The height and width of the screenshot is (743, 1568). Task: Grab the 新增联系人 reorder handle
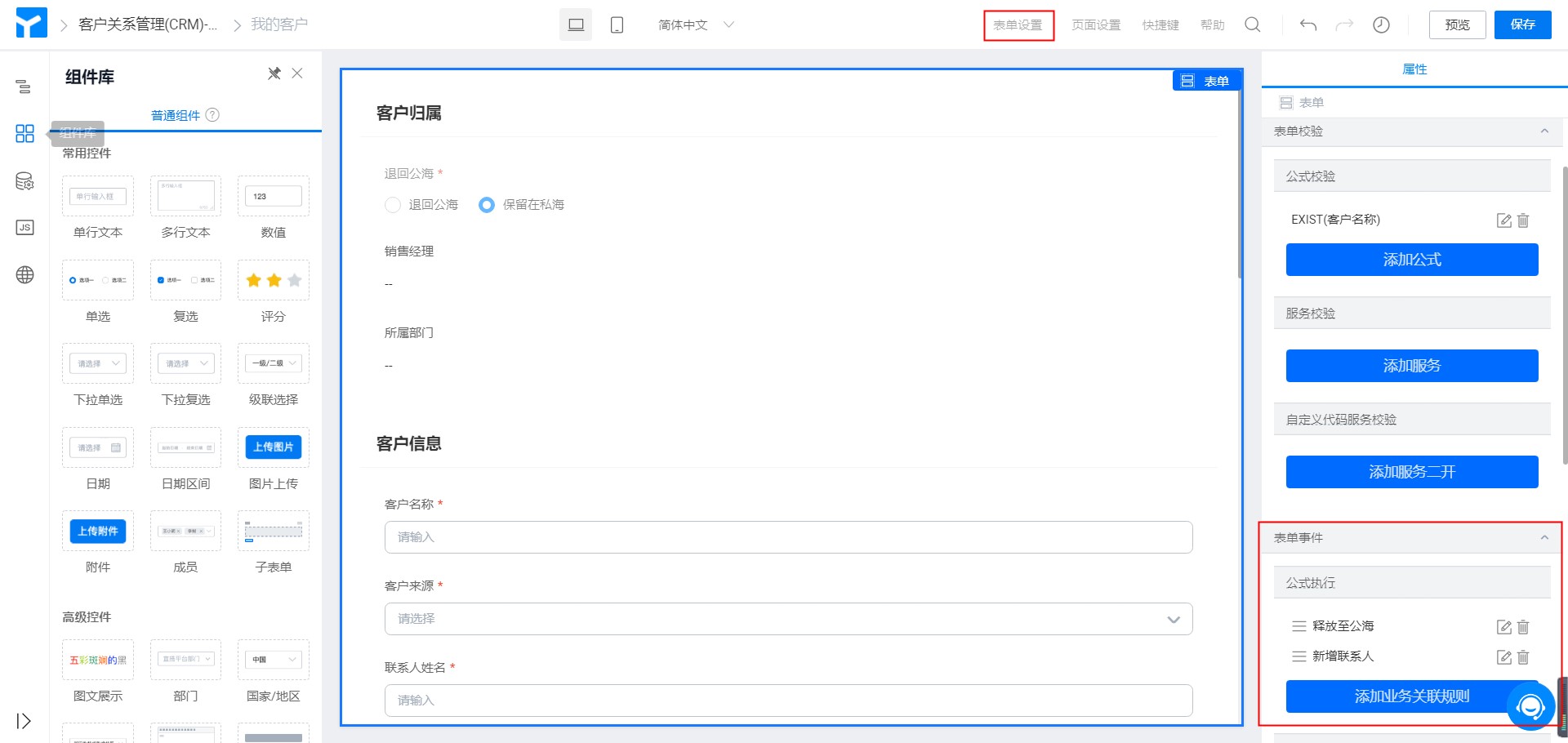pyautogui.click(x=1298, y=656)
